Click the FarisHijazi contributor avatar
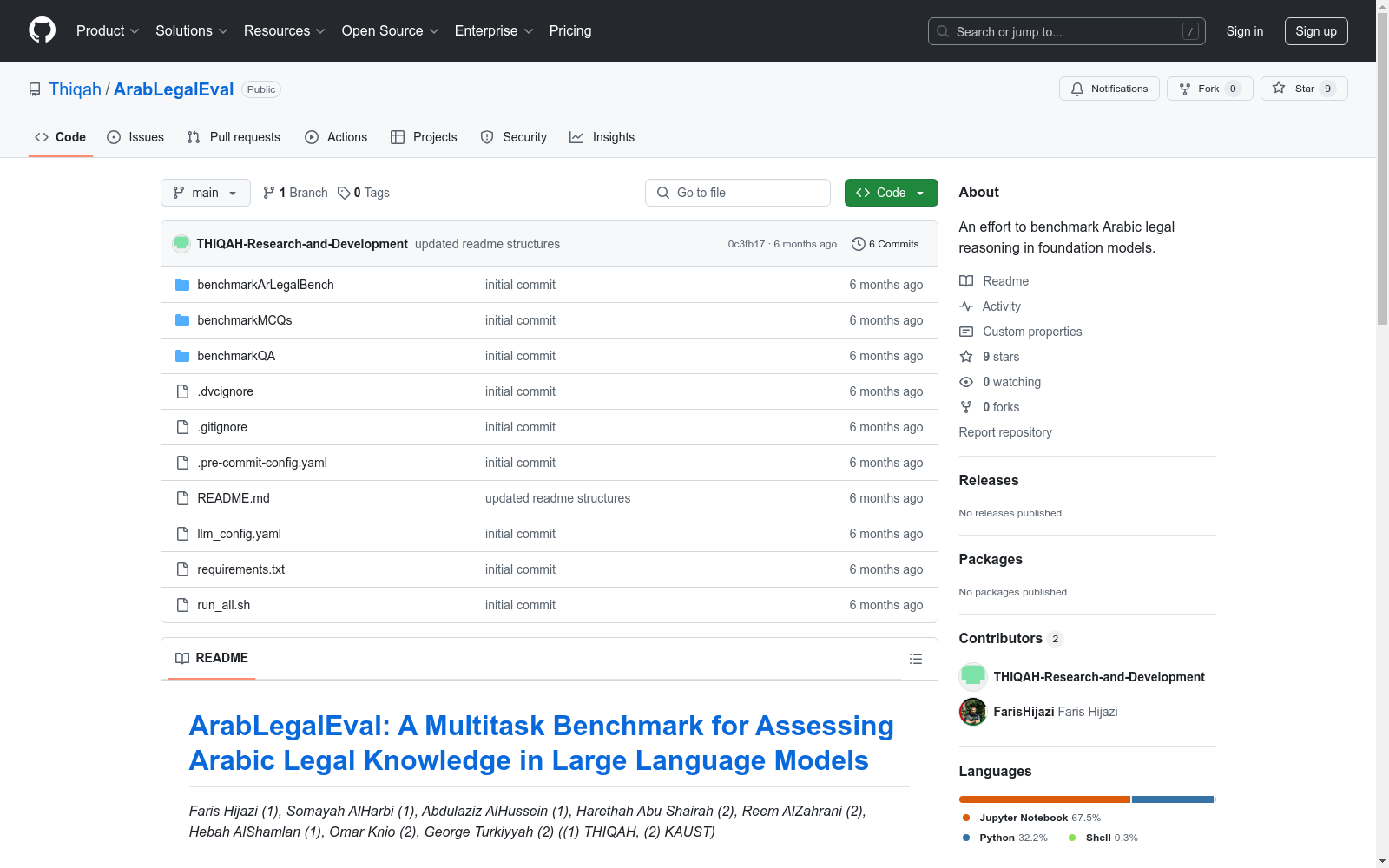Screen dimensions: 1389x868 point(973,712)
